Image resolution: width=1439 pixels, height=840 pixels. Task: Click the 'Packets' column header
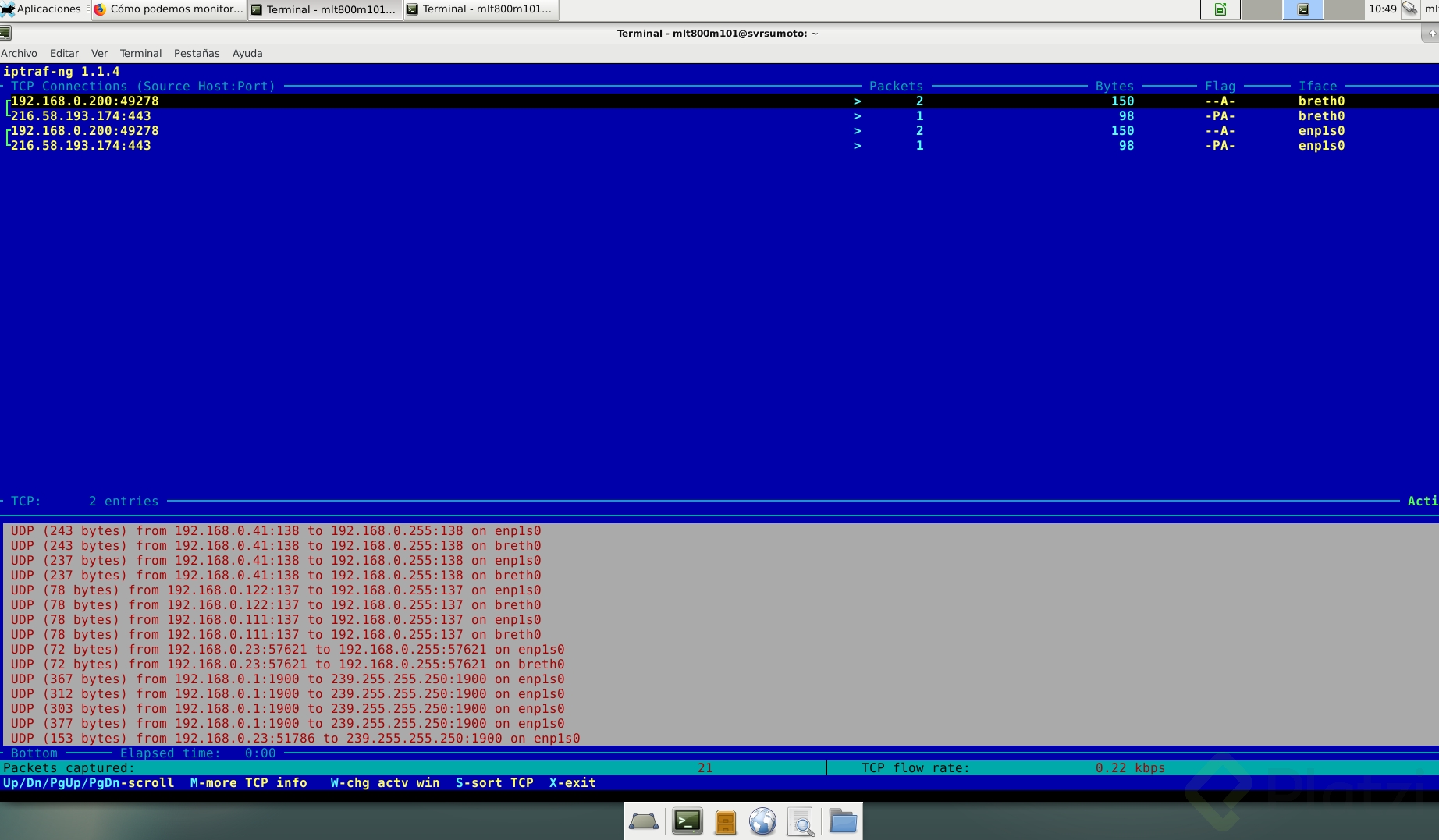click(896, 86)
